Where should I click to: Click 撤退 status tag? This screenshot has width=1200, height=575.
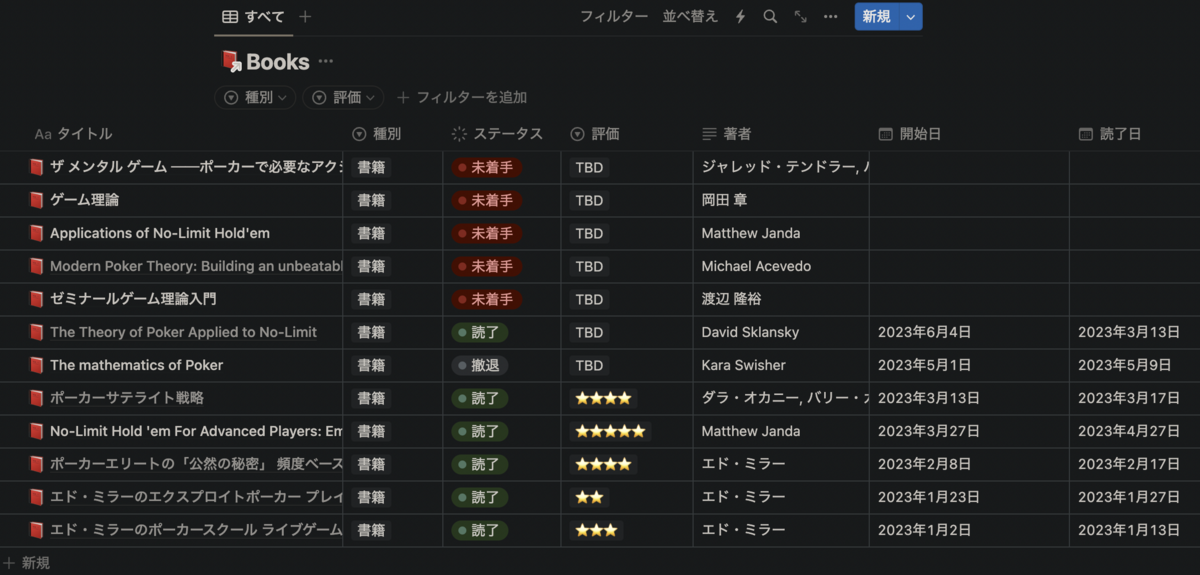[480, 365]
